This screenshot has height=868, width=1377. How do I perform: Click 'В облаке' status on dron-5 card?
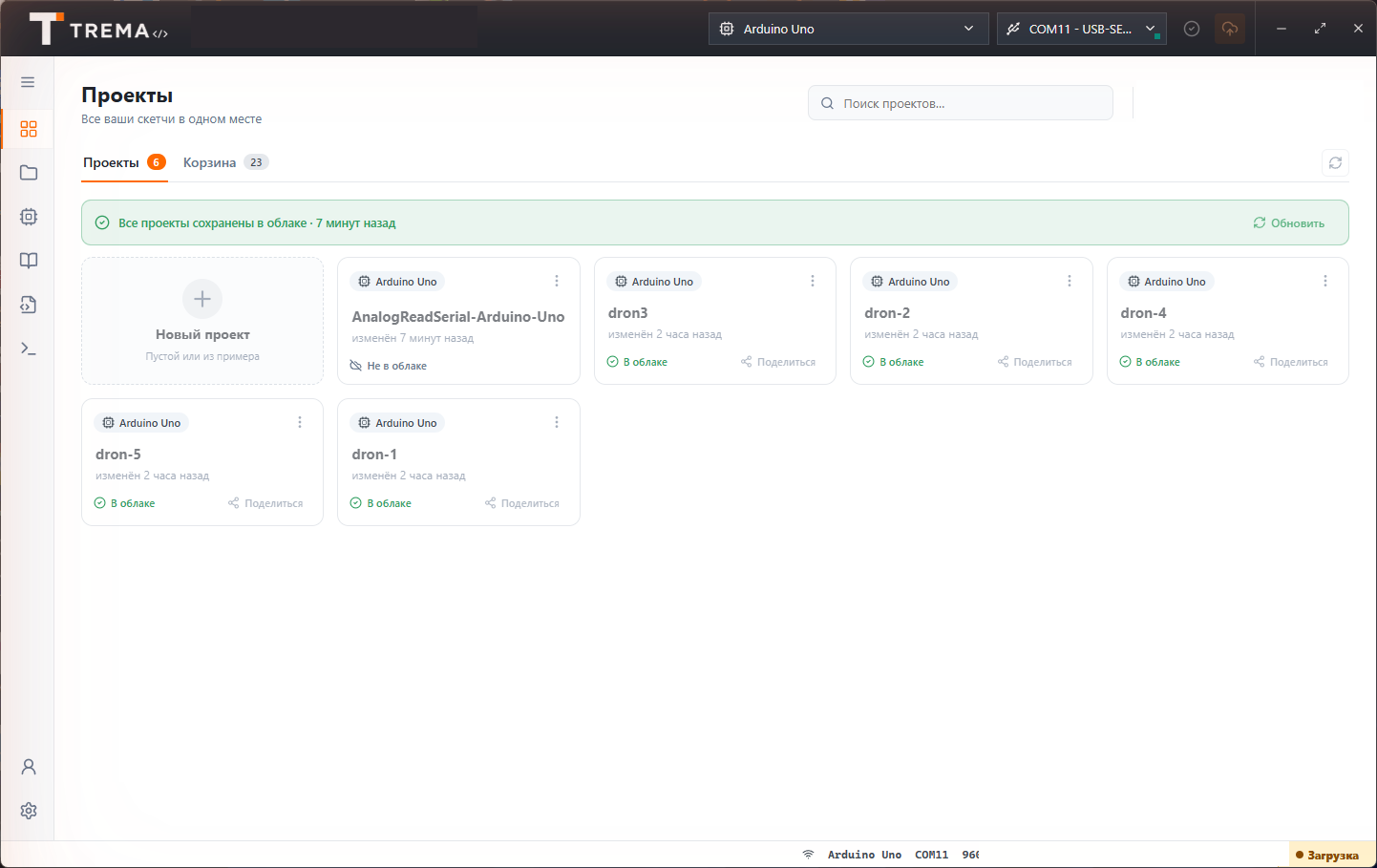[124, 503]
